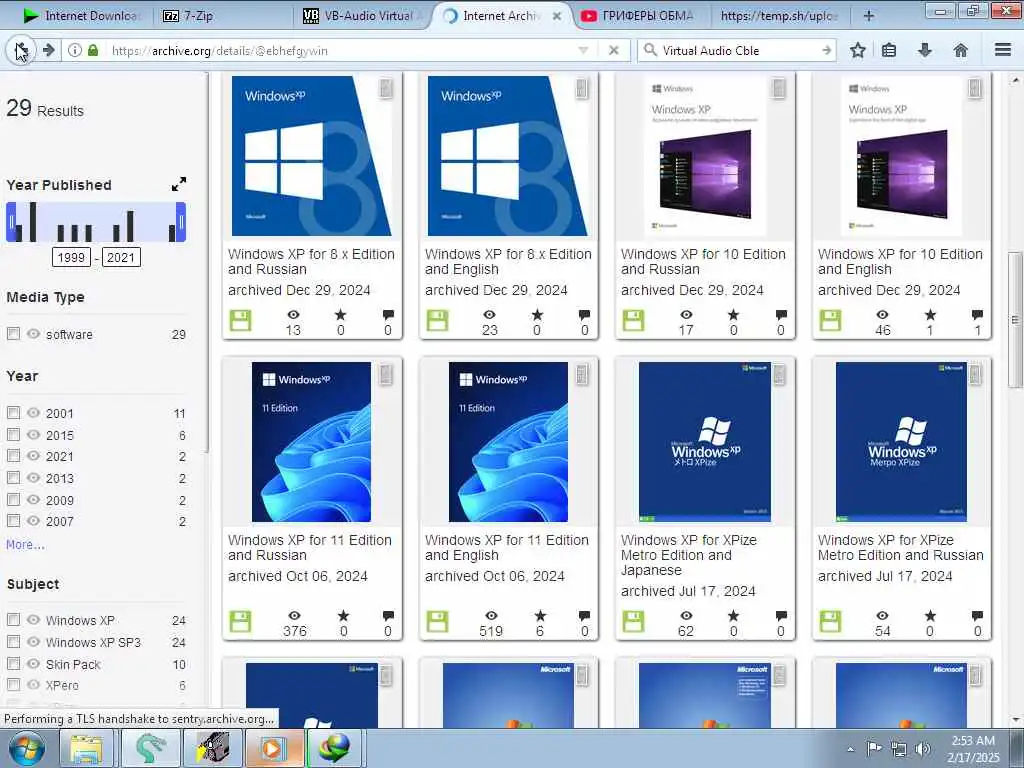Image resolution: width=1024 pixels, height=768 pixels.
Task: Show bookmarks list icon
Action: [889, 50]
